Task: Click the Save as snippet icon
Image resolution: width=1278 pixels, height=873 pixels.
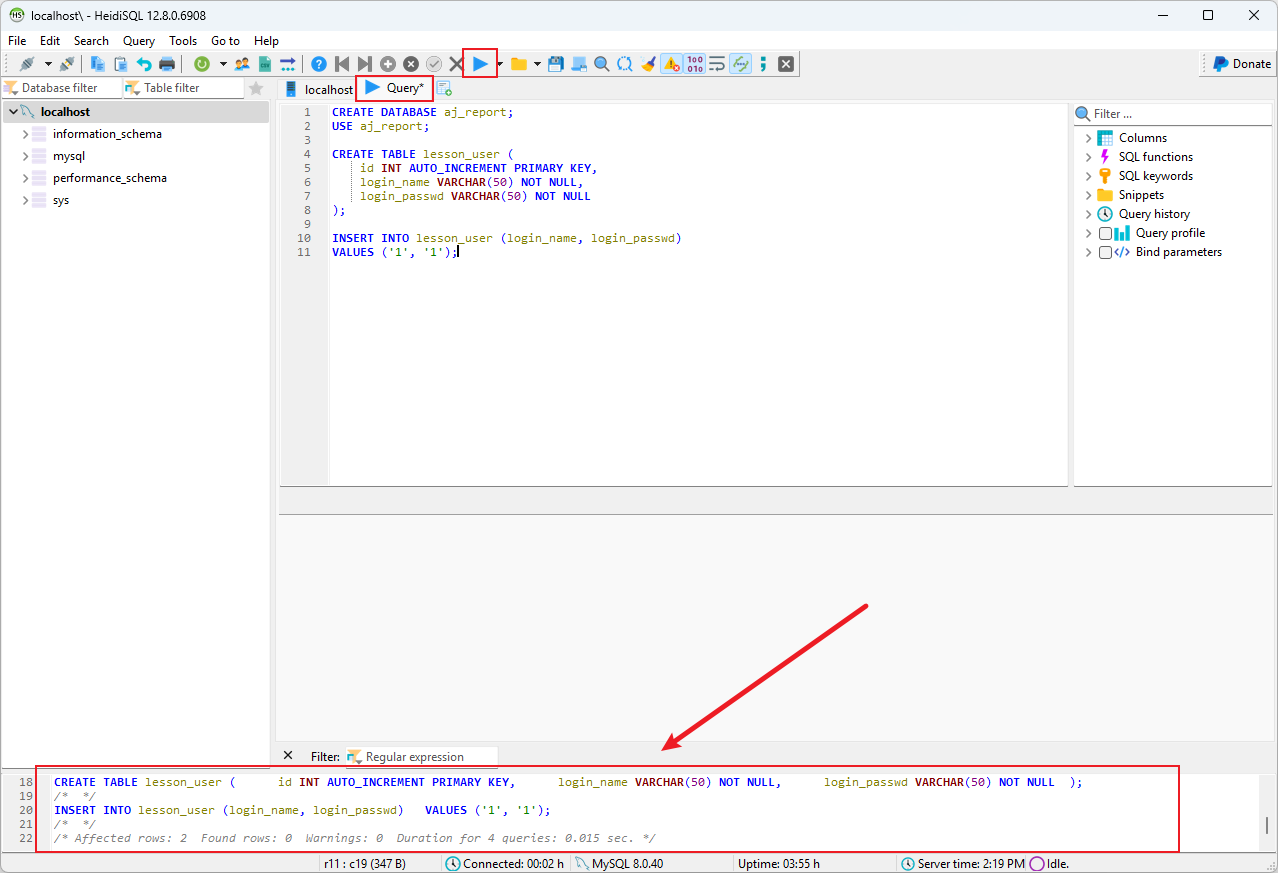Action: pos(579,64)
